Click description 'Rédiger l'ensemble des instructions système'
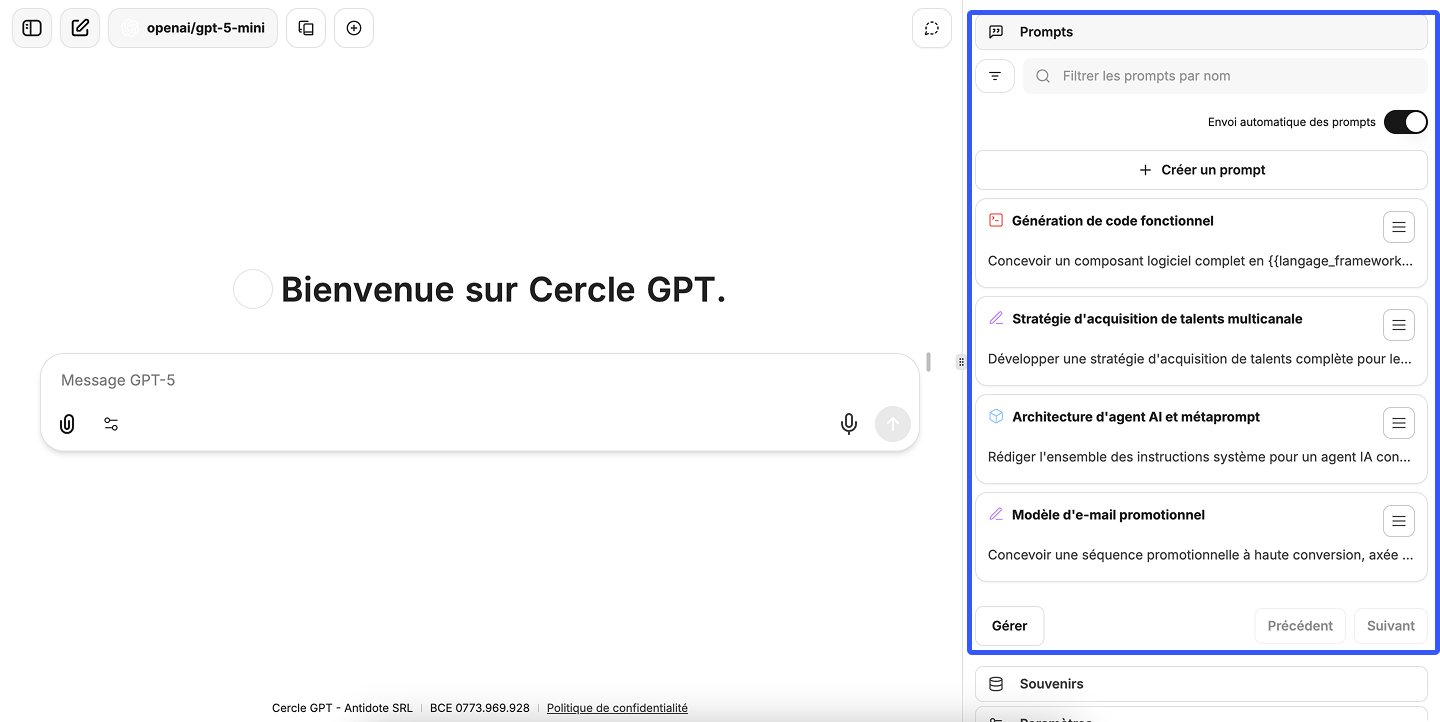Screen dimensions: 1440x722 point(1201,457)
